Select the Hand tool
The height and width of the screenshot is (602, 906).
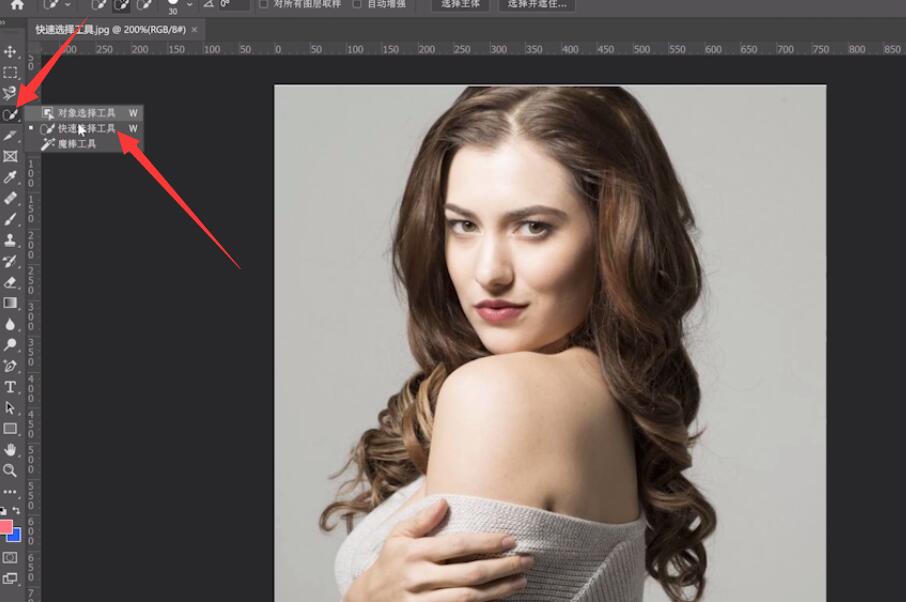[10, 449]
